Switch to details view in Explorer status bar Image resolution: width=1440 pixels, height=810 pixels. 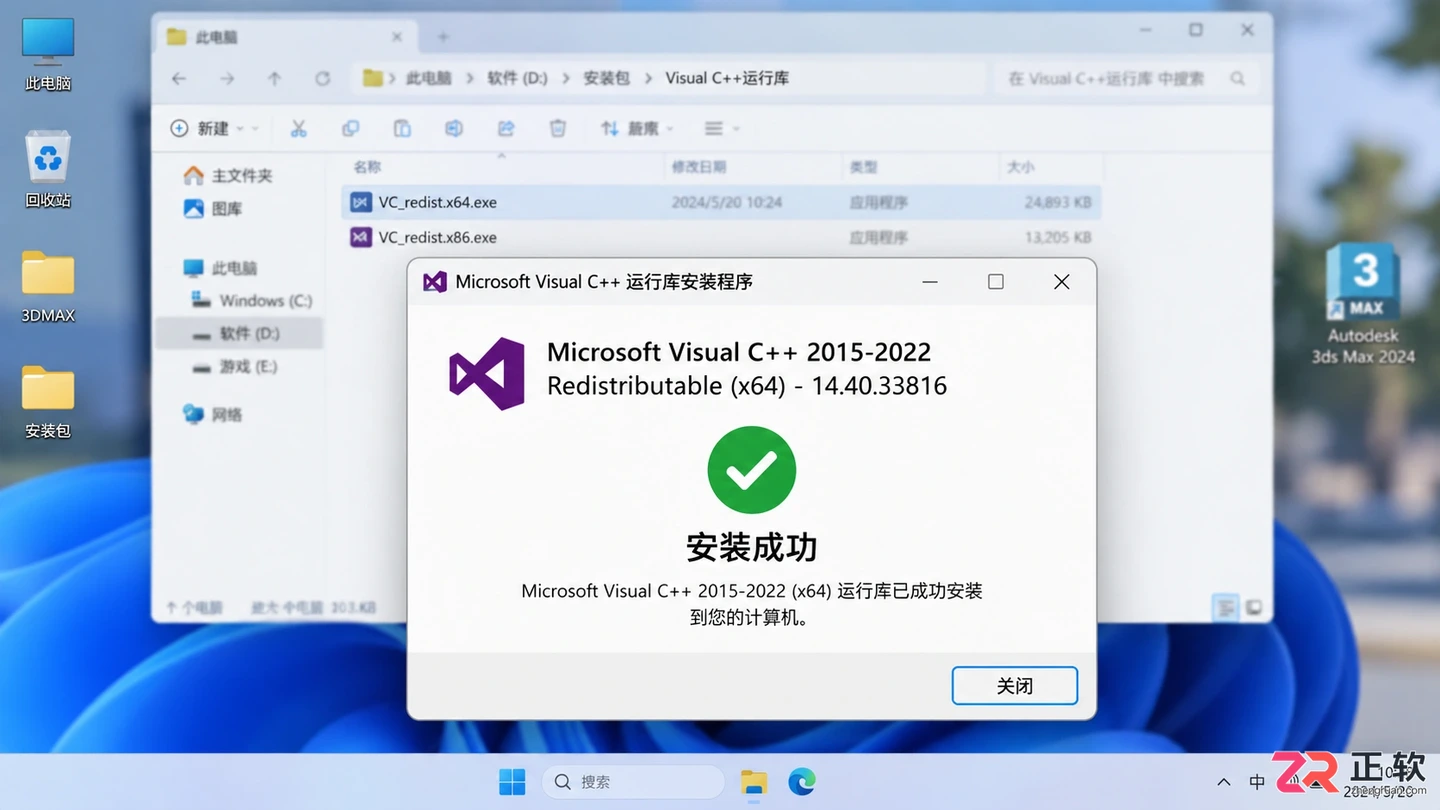point(1224,607)
